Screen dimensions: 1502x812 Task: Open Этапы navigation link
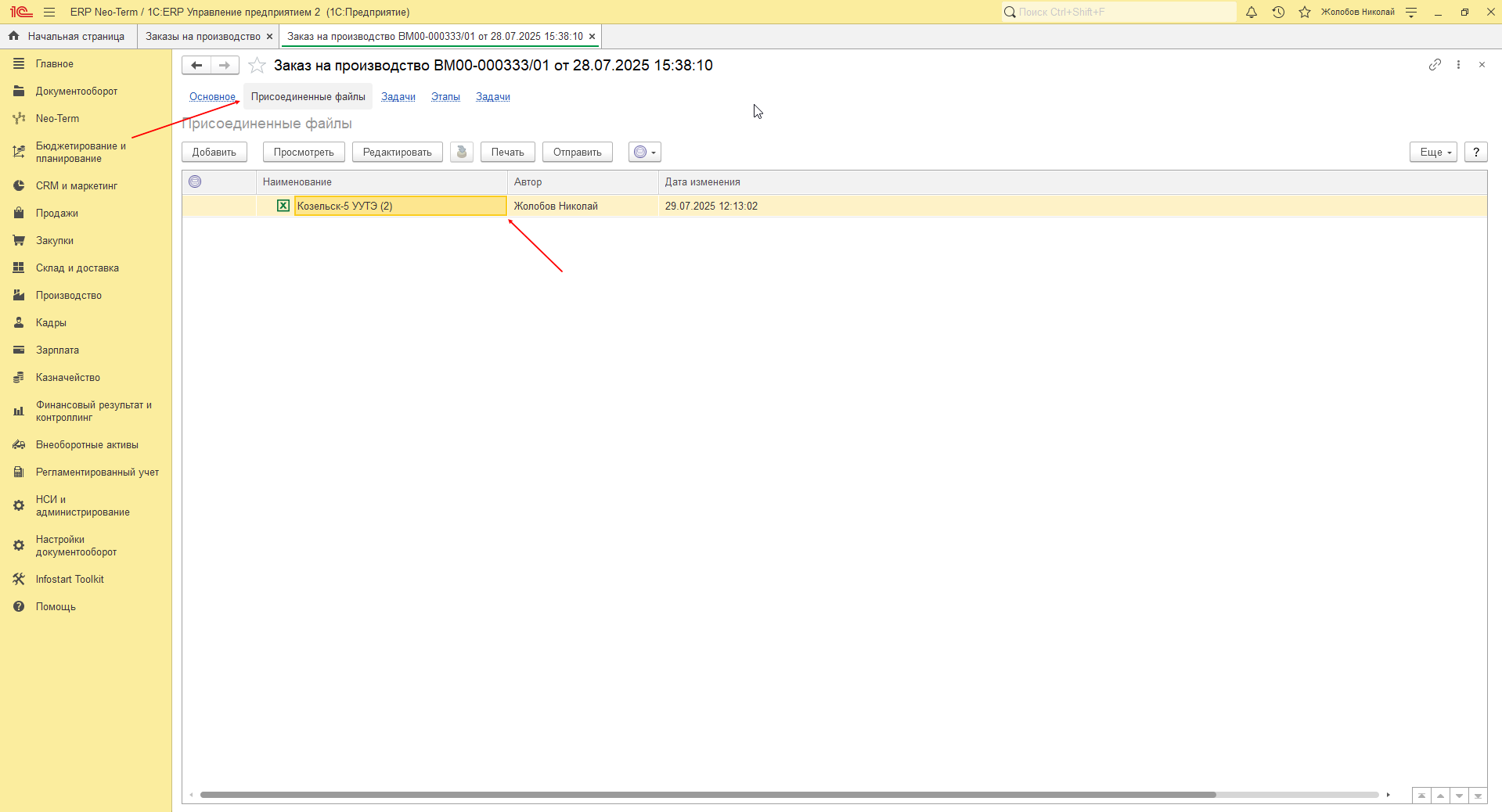445,96
